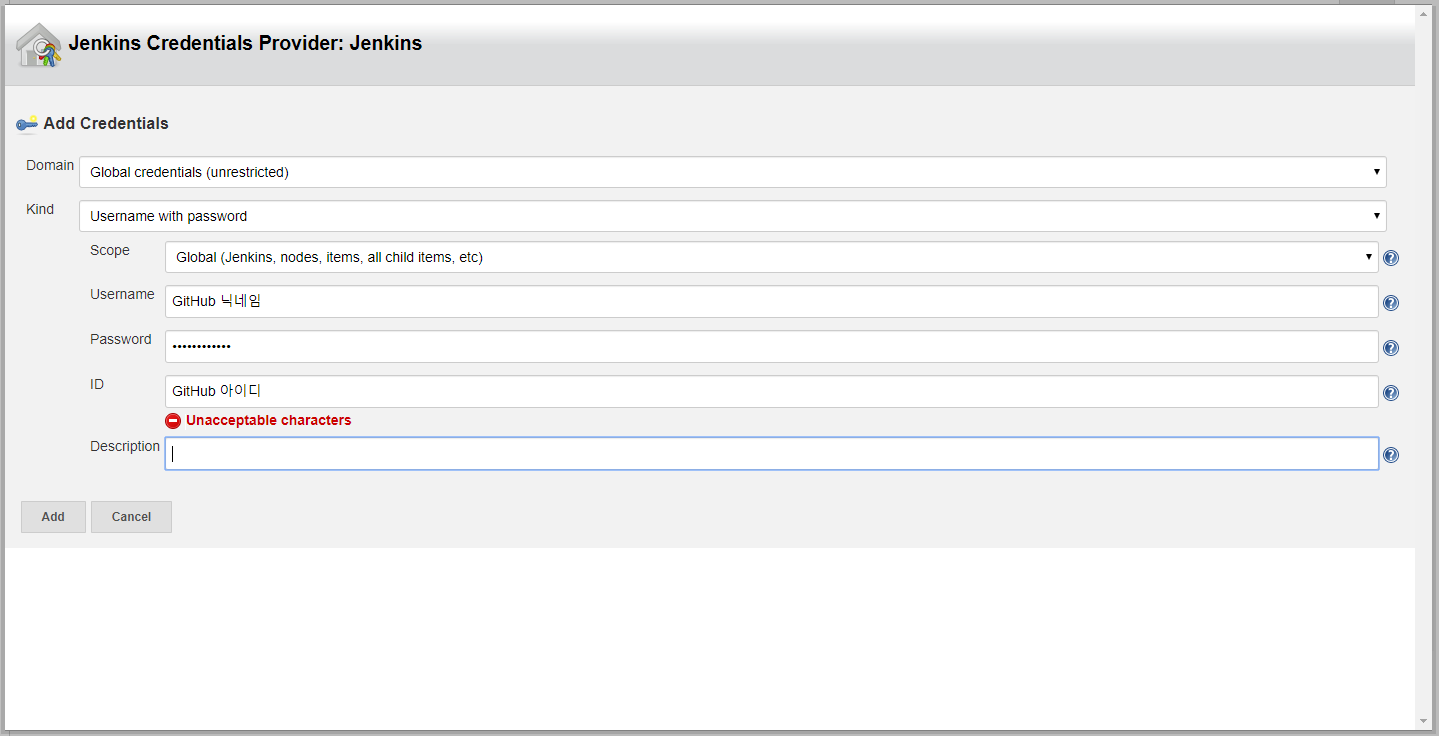This screenshot has width=1439, height=736.
Task: Open the Kind dropdown
Action: [x=733, y=216]
